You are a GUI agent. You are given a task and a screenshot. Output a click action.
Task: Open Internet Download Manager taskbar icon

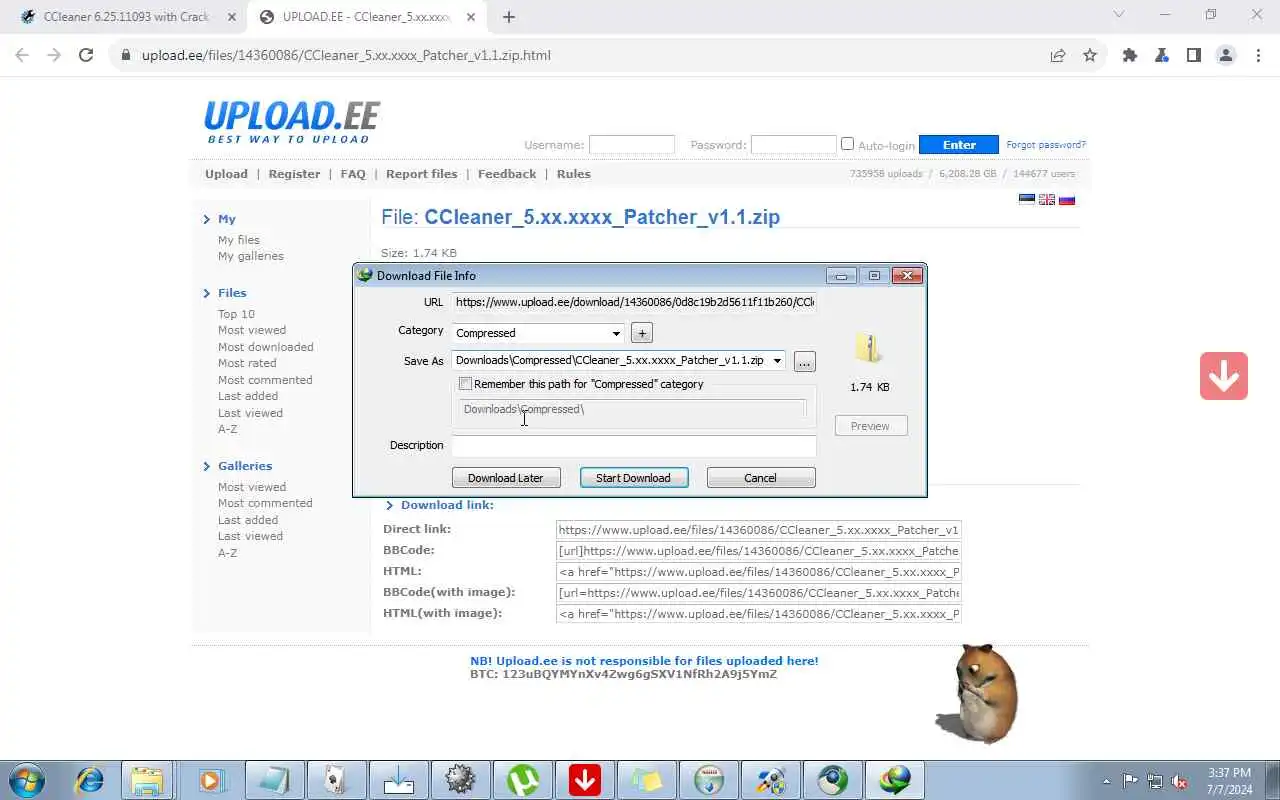(894, 780)
